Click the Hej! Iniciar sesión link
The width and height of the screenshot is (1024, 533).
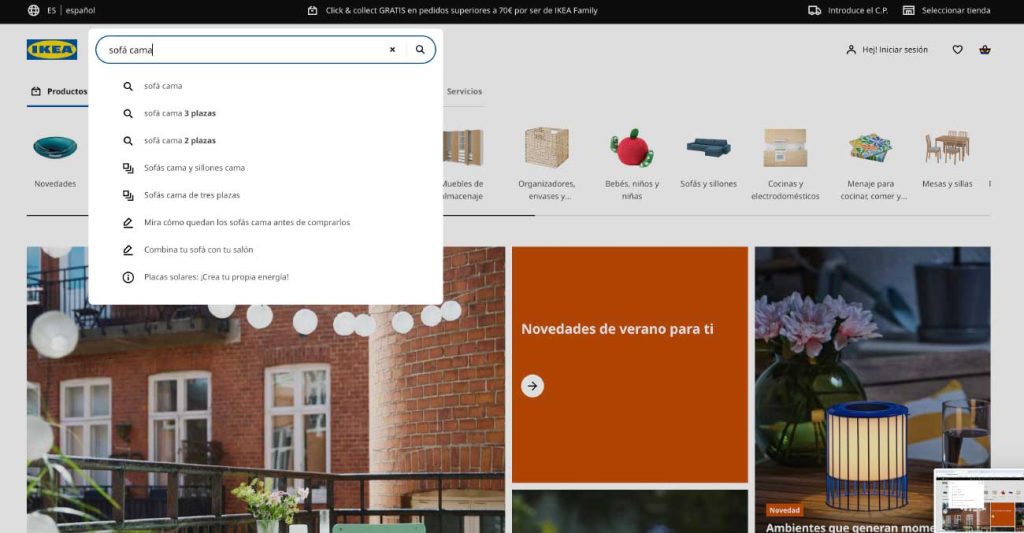click(x=887, y=50)
